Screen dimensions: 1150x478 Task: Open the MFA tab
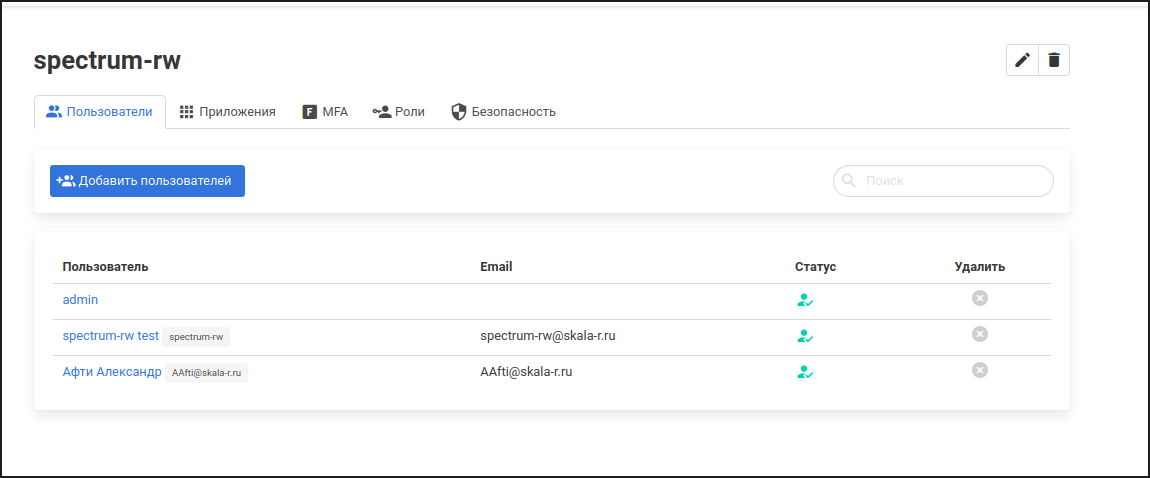point(325,112)
